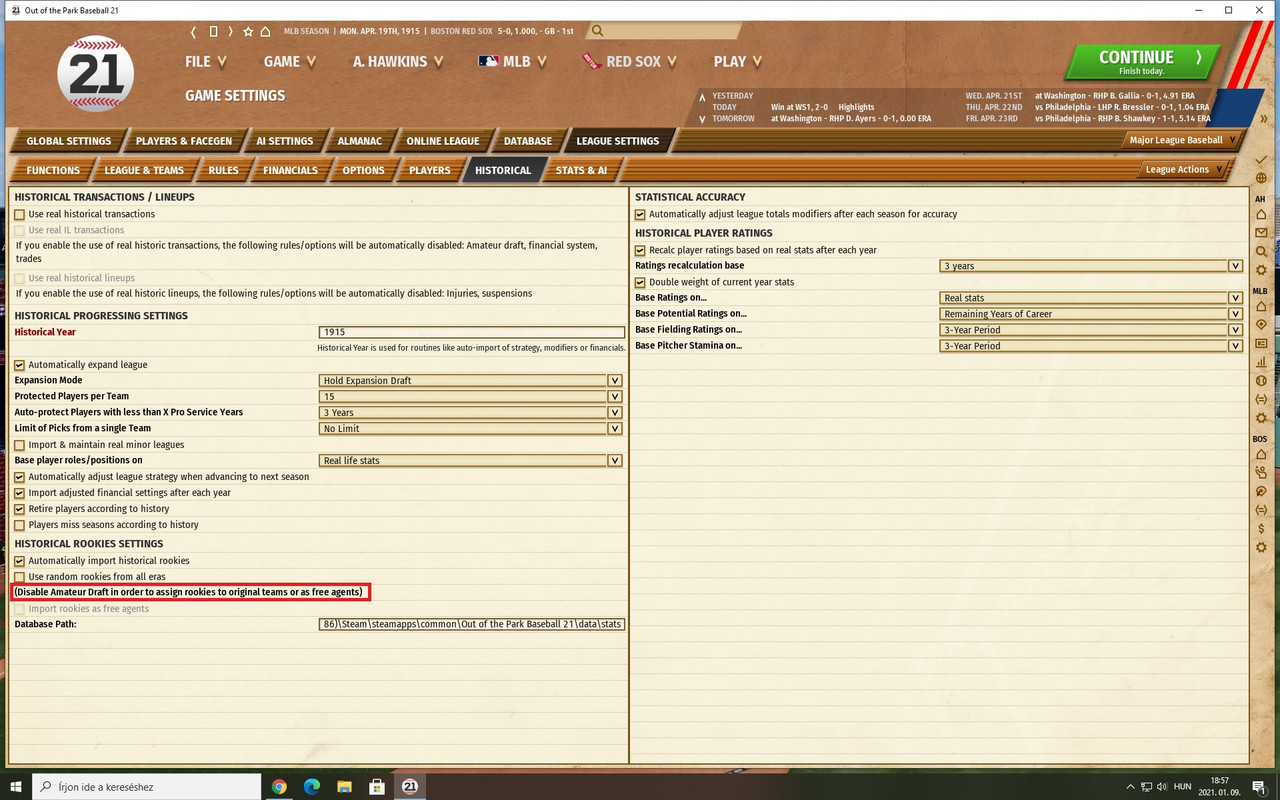Enable Players miss seasons according to history
This screenshot has height=800, width=1280.
click(20, 525)
